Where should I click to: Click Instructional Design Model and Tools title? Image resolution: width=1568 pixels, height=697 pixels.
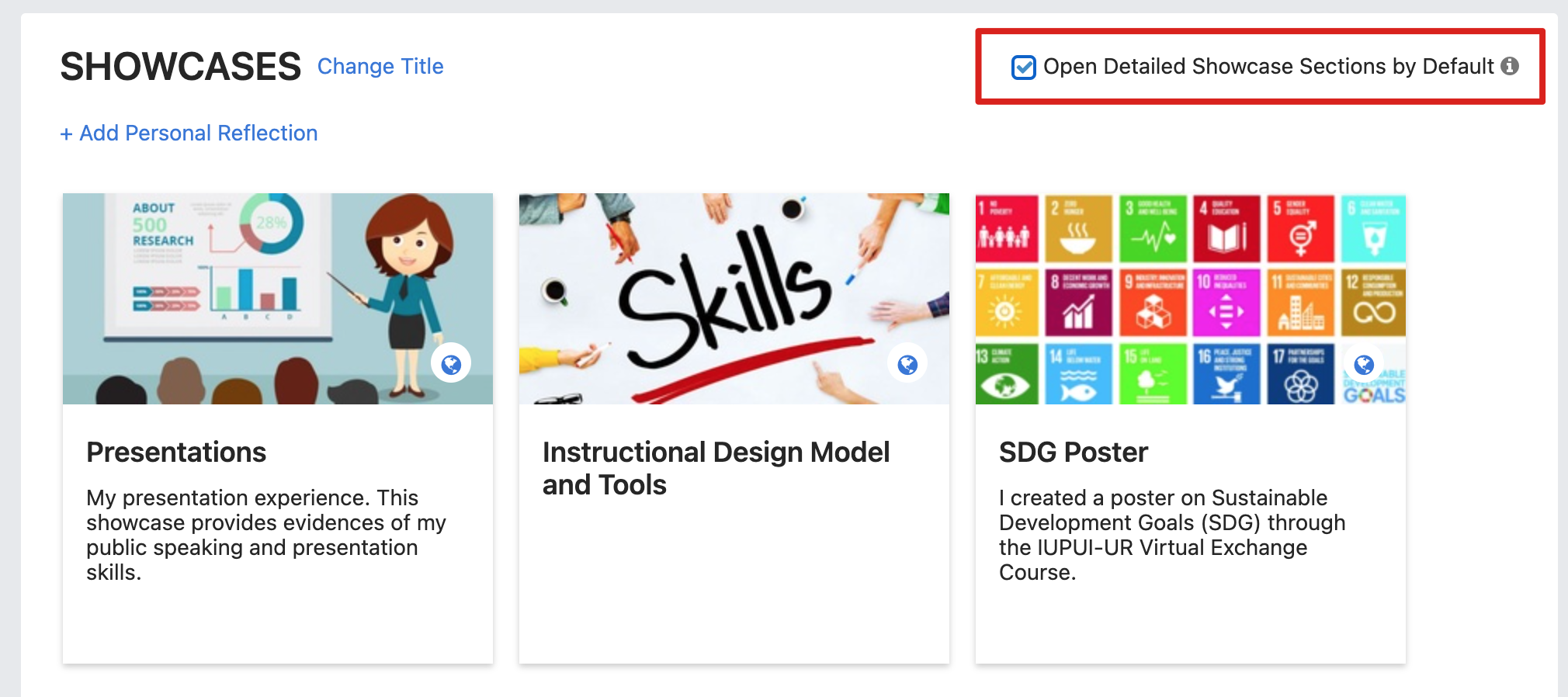click(x=716, y=469)
